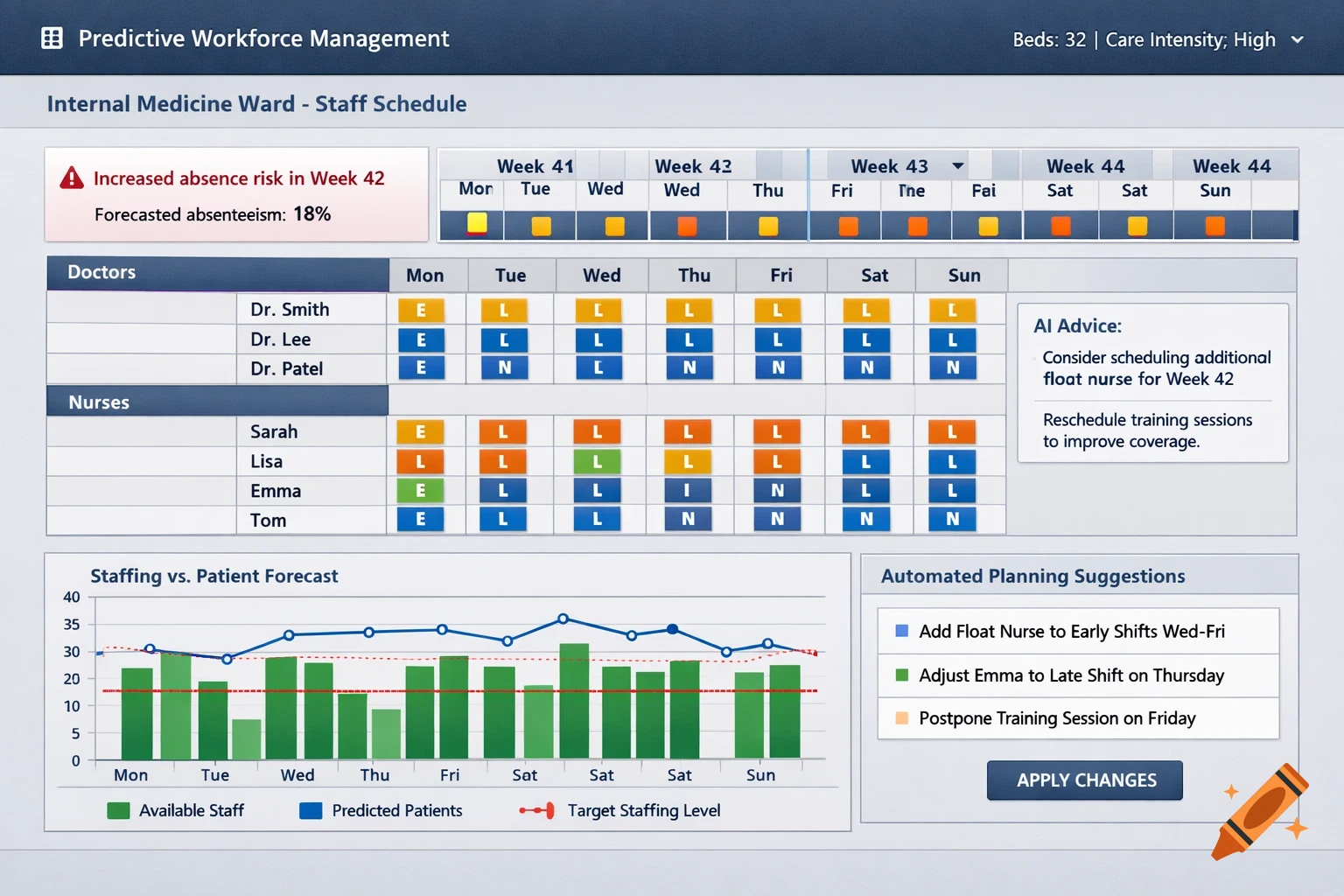1344x896 pixels.
Task: Click the grid dashboard icon in the header
Action: click(52, 37)
